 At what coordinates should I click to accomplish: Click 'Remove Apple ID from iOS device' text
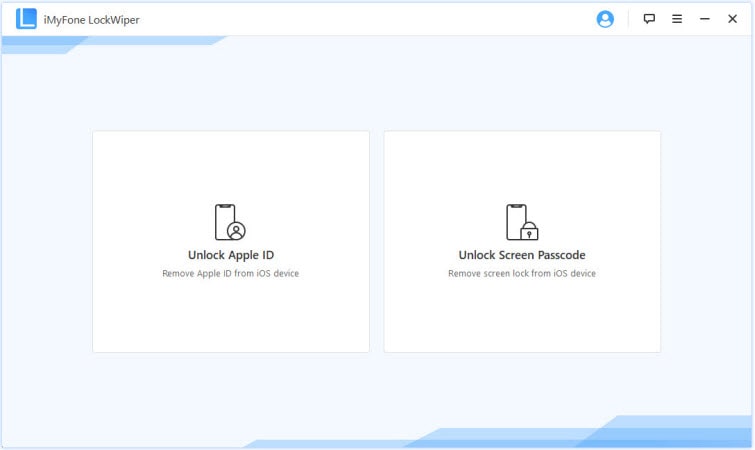pos(231,273)
